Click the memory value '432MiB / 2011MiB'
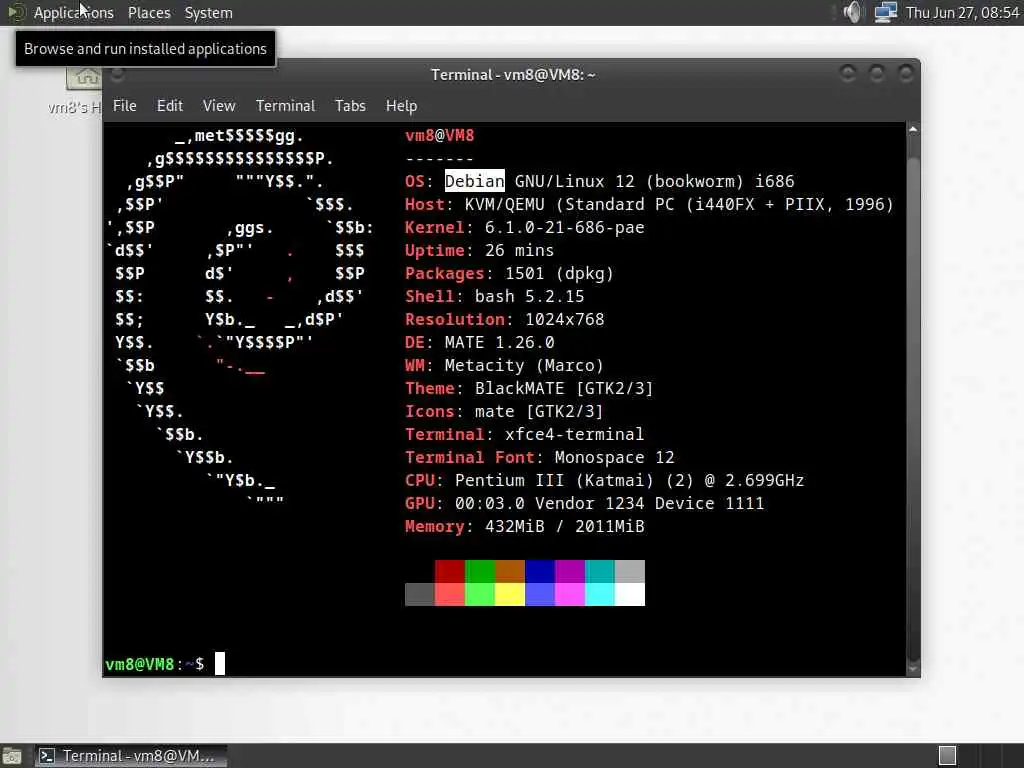 (x=564, y=526)
